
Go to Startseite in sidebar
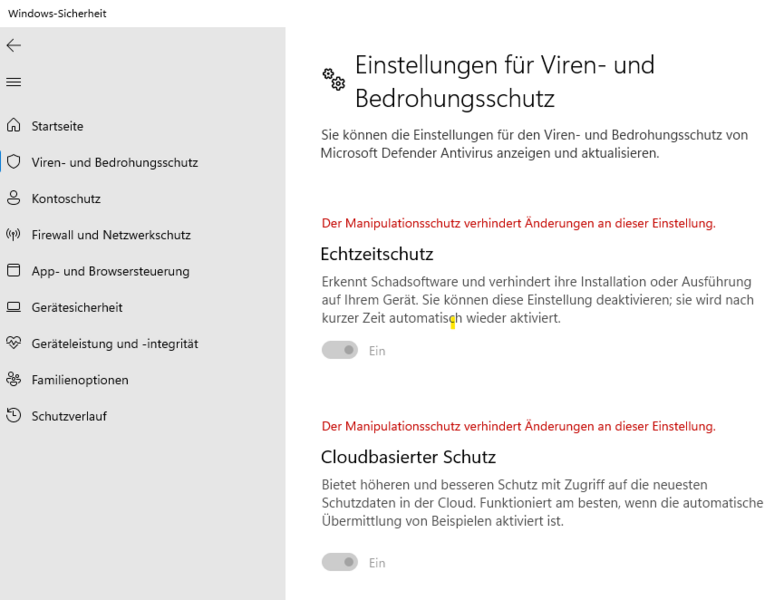[57, 126]
